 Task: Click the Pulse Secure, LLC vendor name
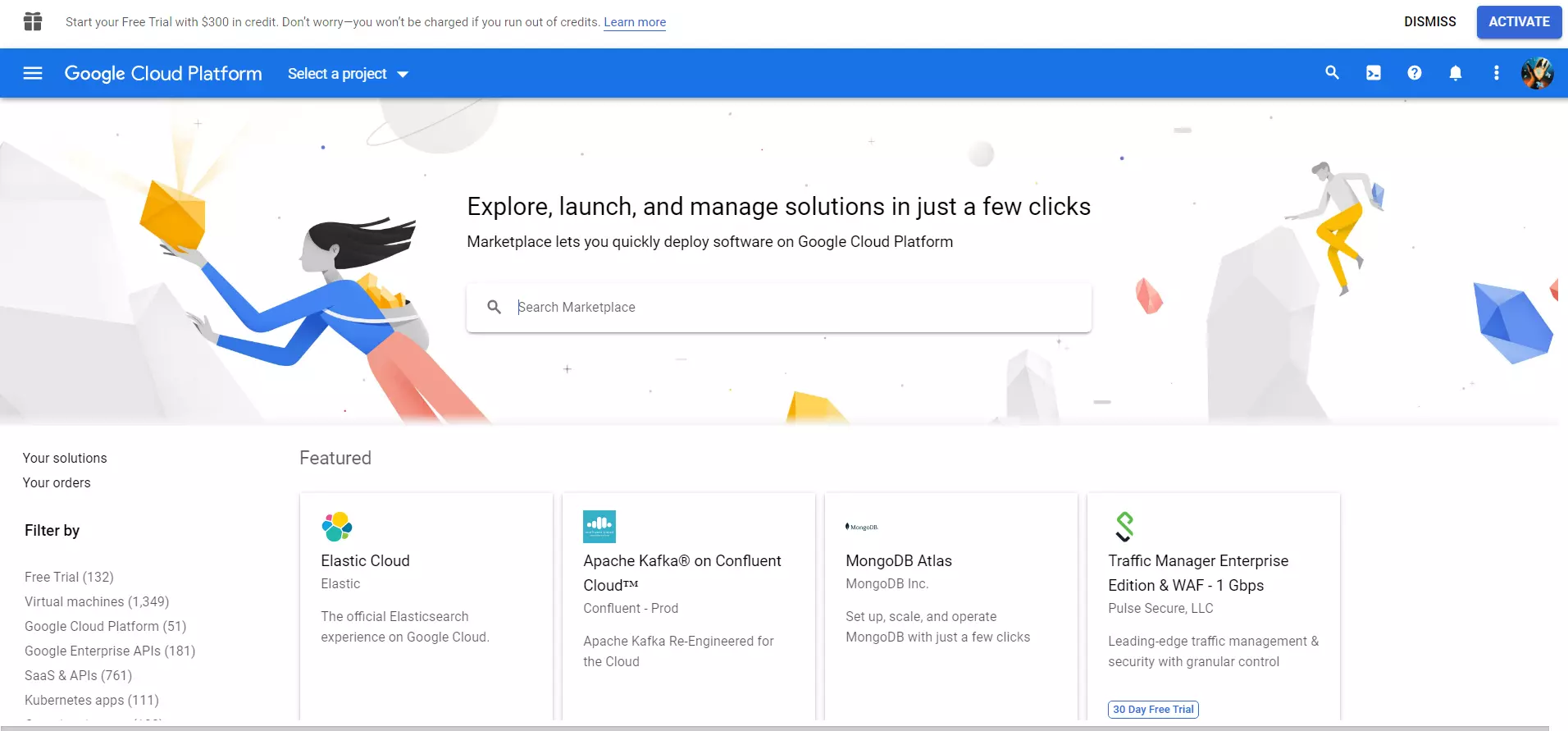click(1160, 608)
